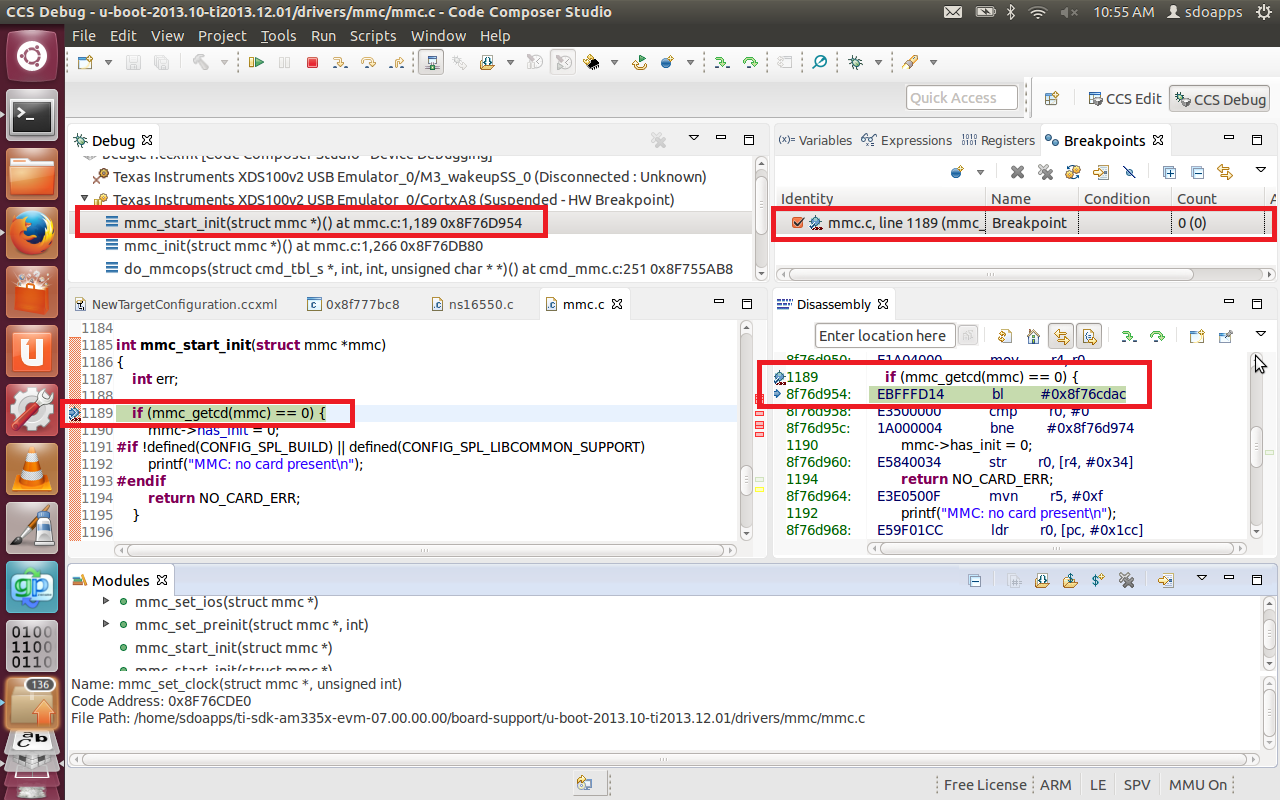Open the Load Program dropdown arrow
The height and width of the screenshot is (800, 1280).
(x=510, y=62)
